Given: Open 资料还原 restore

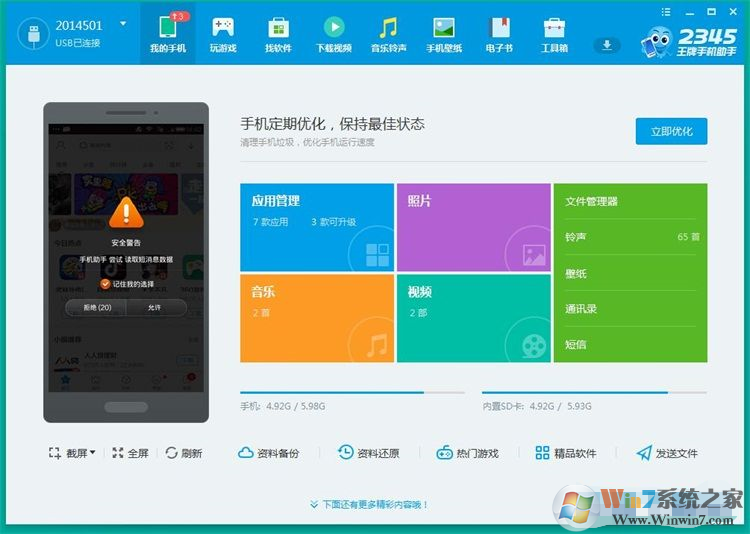Looking at the screenshot, I should pyautogui.click(x=369, y=453).
